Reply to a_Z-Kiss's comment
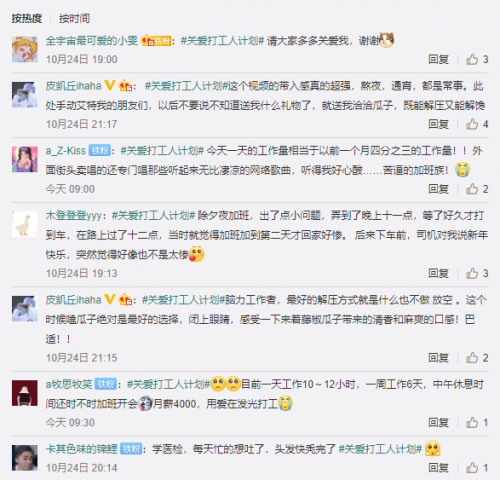This screenshot has width=500, height=480. tap(438, 189)
